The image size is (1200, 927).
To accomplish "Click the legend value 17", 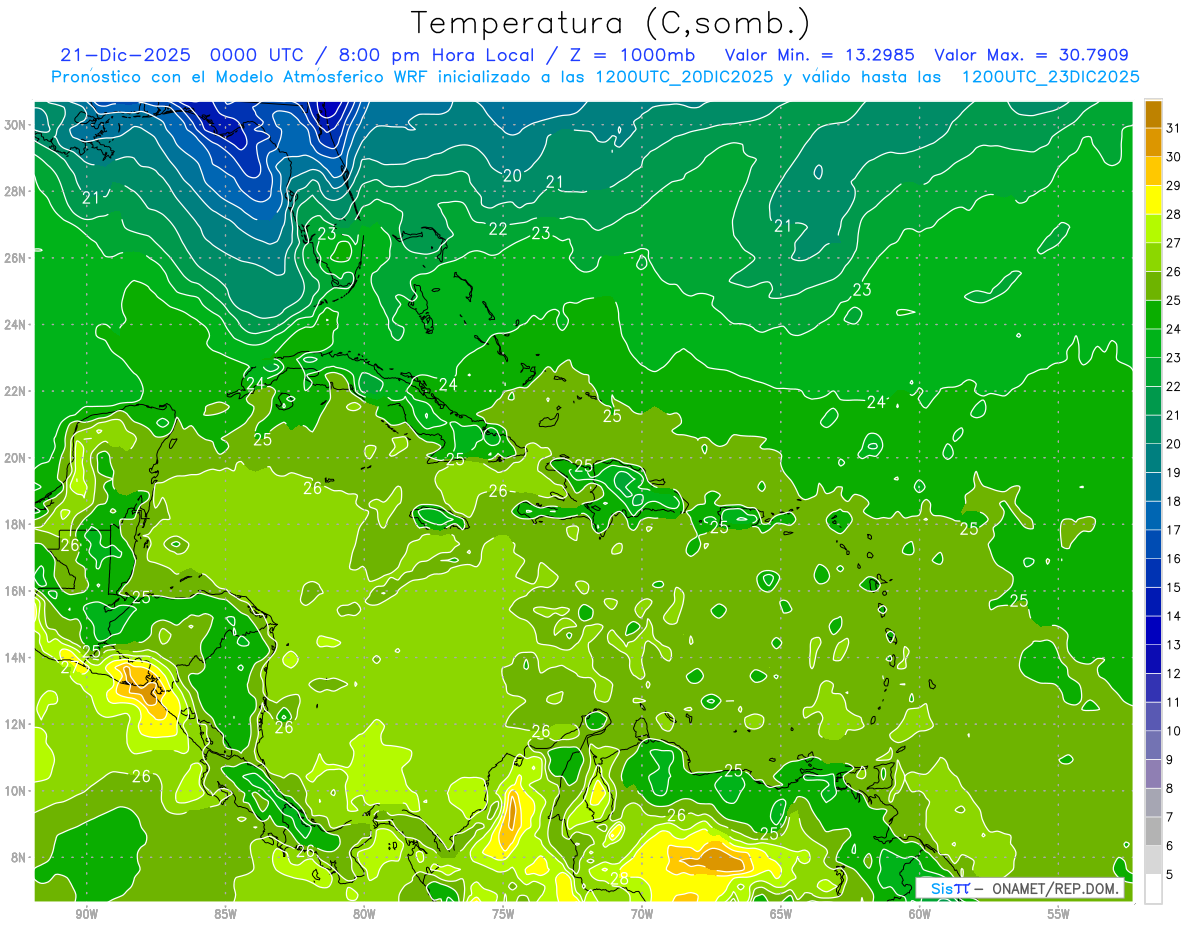I will pos(1174,530).
